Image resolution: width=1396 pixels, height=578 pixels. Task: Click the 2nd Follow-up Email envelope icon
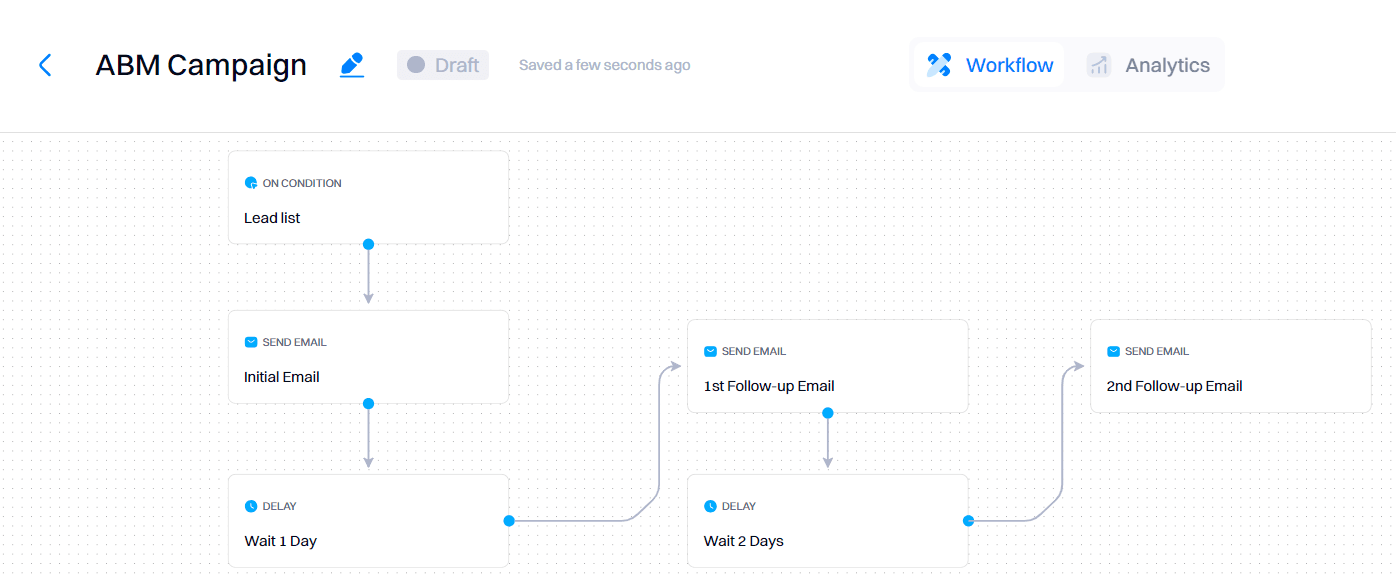click(x=1113, y=351)
